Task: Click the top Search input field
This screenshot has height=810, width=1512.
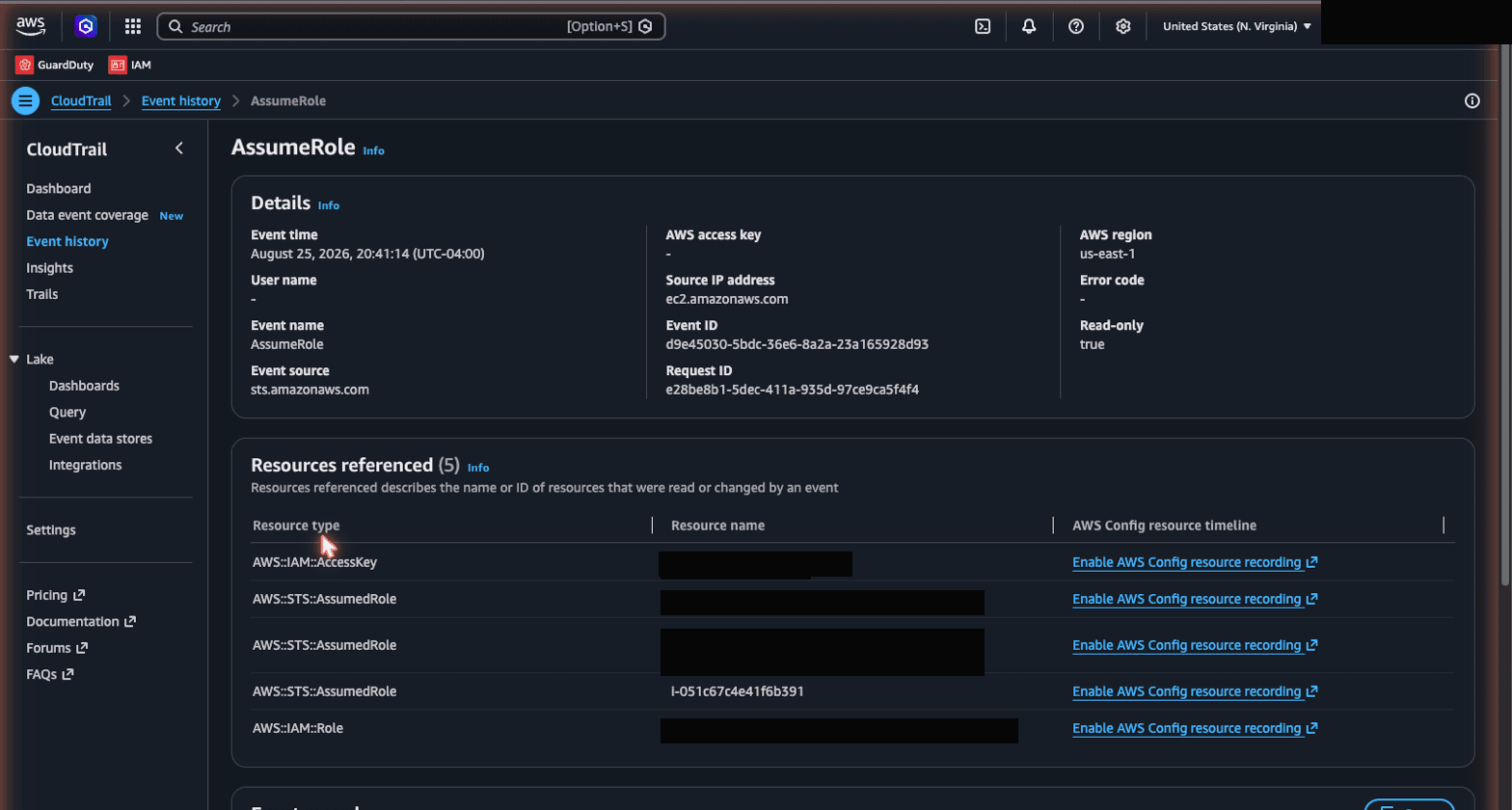Action: pyautogui.click(x=411, y=26)
